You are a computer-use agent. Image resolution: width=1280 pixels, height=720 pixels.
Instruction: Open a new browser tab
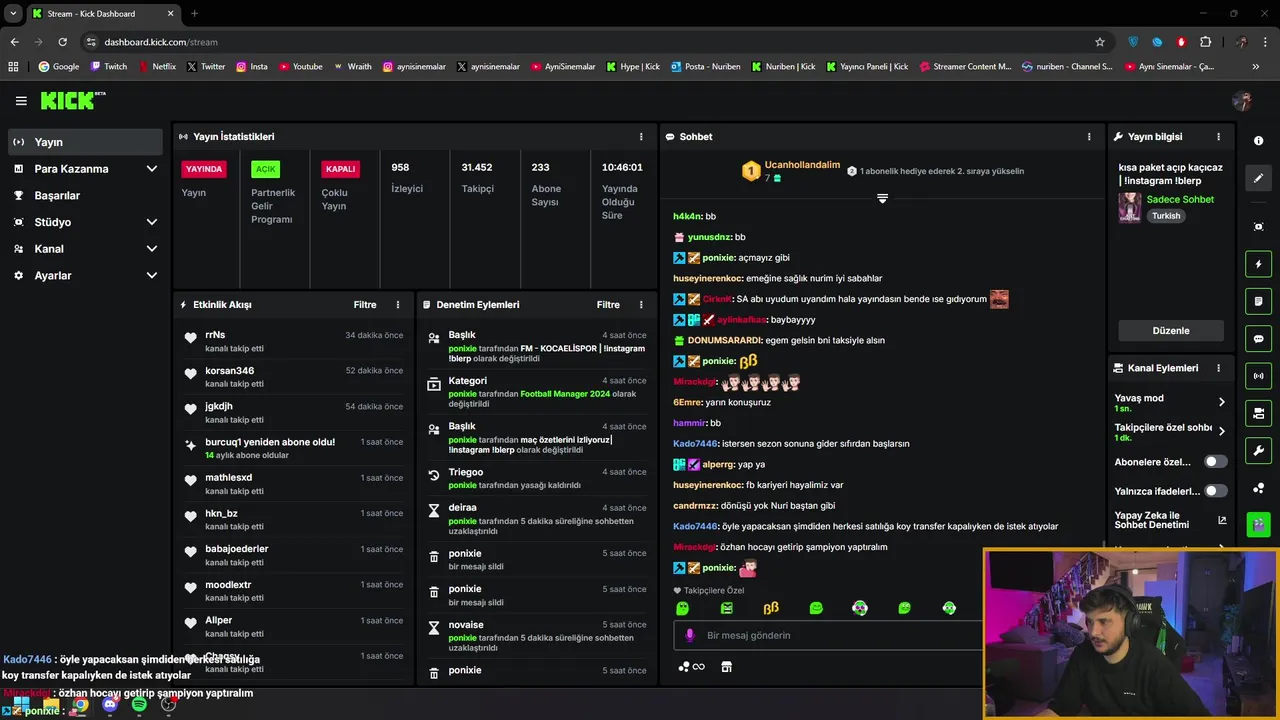click(x=194, y=13)
